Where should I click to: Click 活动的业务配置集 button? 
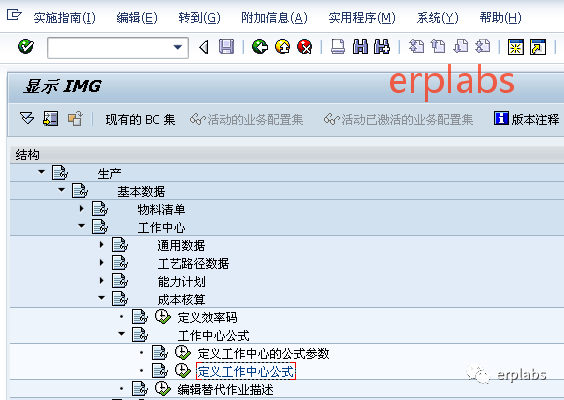pyautogui.click(x=247, y=119)
